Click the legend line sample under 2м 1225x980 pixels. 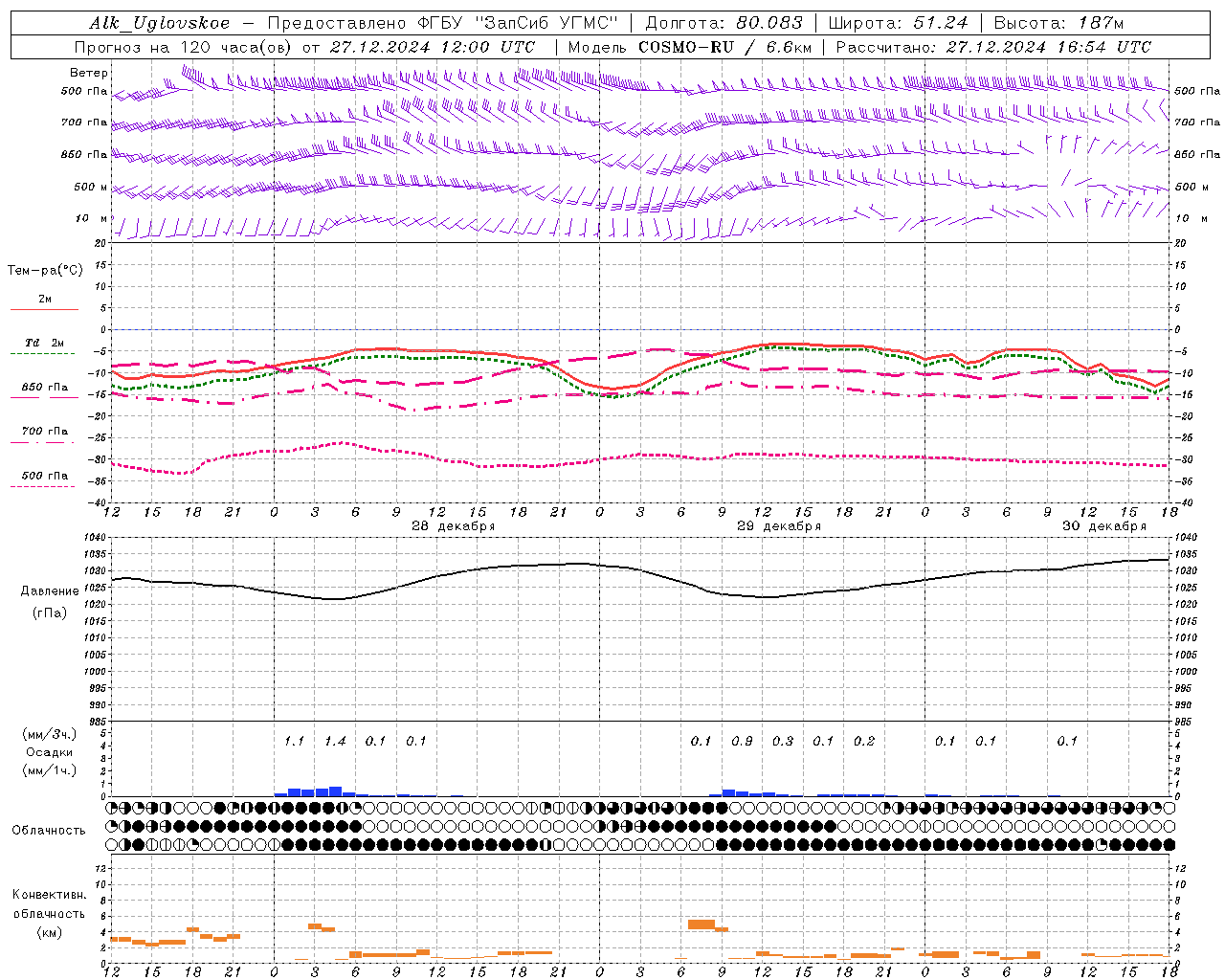(44, 310)
